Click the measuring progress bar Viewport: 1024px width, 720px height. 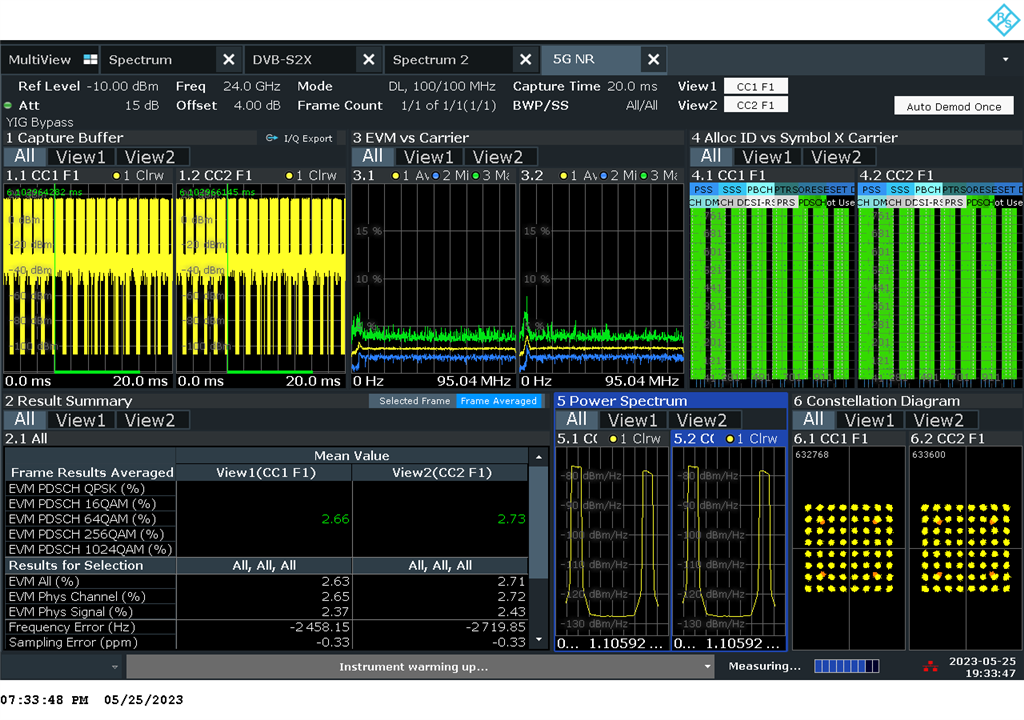click(846, 666)
